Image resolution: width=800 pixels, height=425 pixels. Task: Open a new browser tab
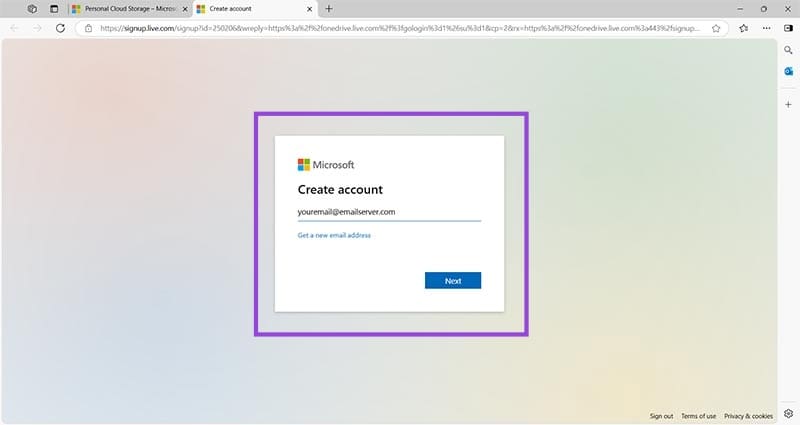329,9
